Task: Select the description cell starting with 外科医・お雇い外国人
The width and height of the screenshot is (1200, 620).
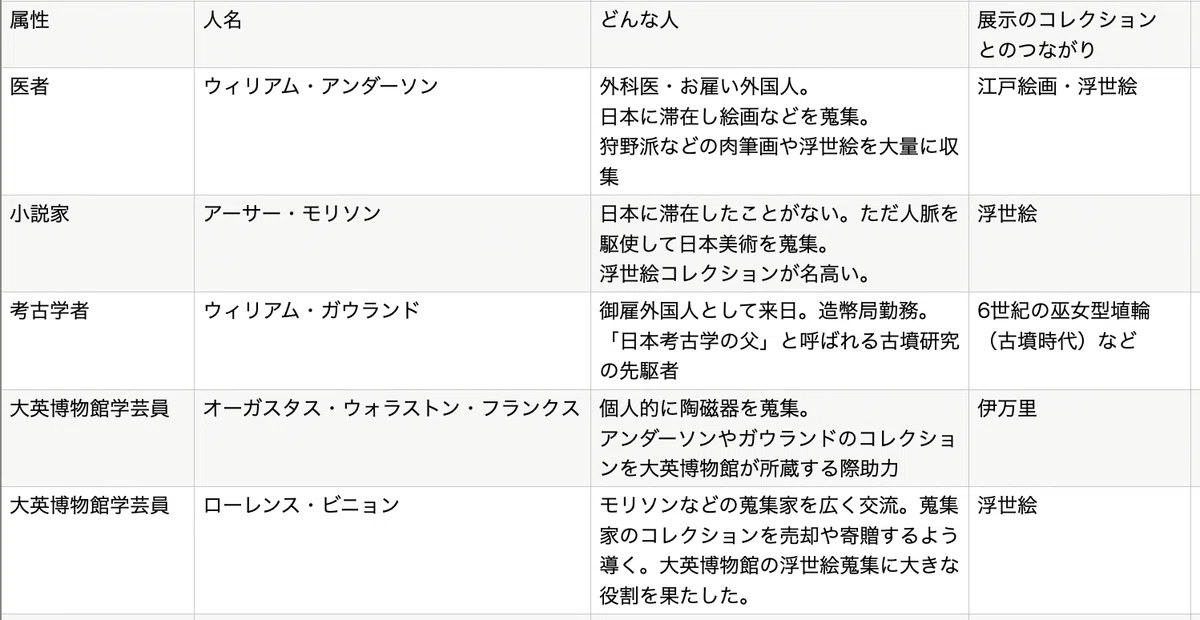Action: pyautogui.click(x=779, y=131)
